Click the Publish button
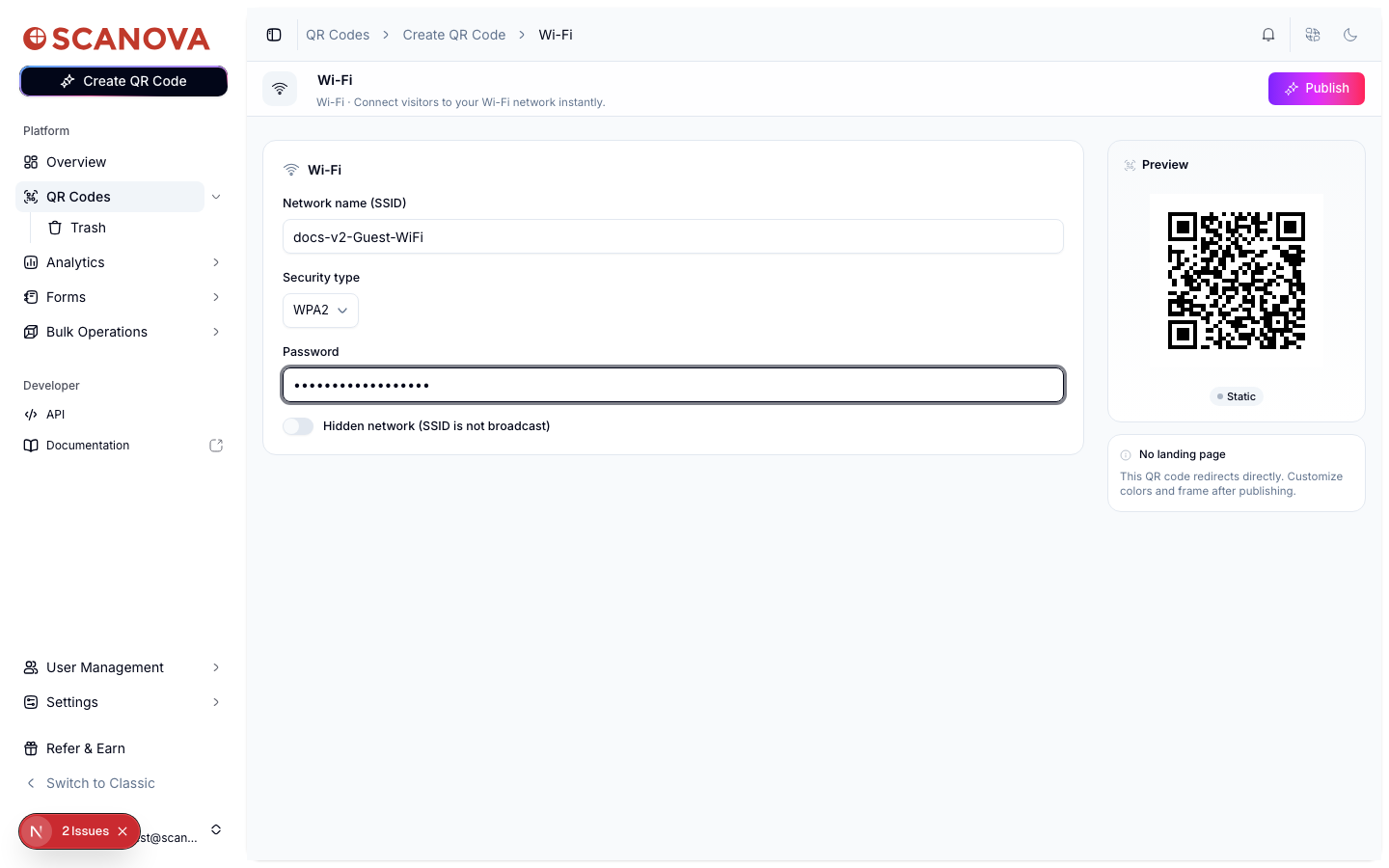This screenshot has height=868, width=1389. (1316, 89)
